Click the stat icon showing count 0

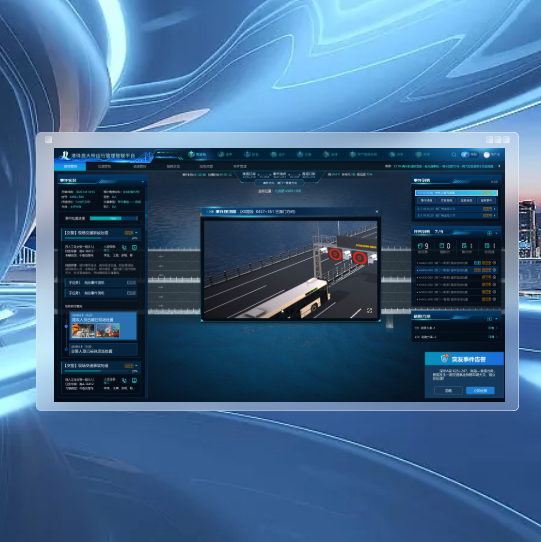point(441,246)
